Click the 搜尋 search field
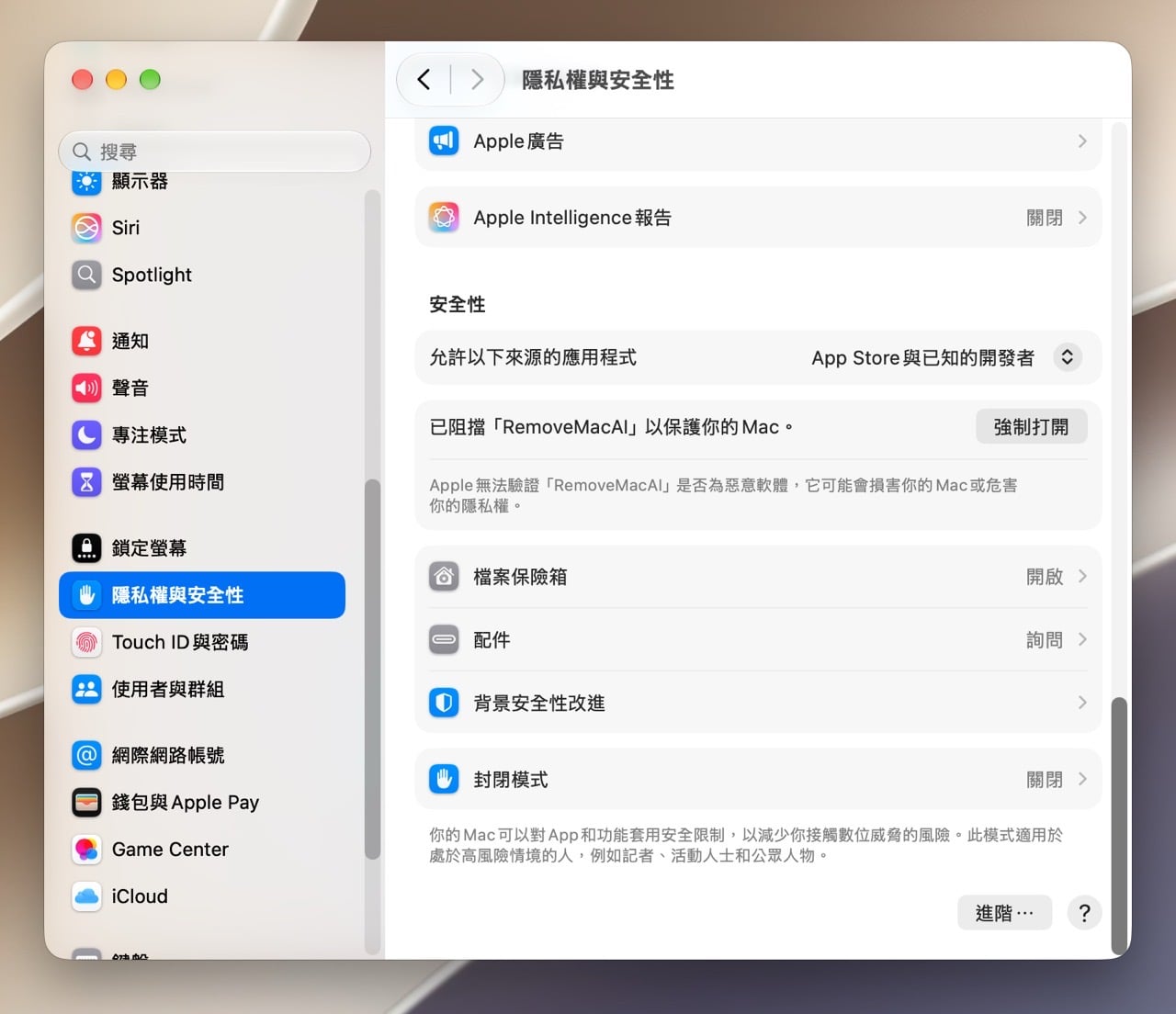Viewport: 1176px width, 1014px height. click(214, 152)
